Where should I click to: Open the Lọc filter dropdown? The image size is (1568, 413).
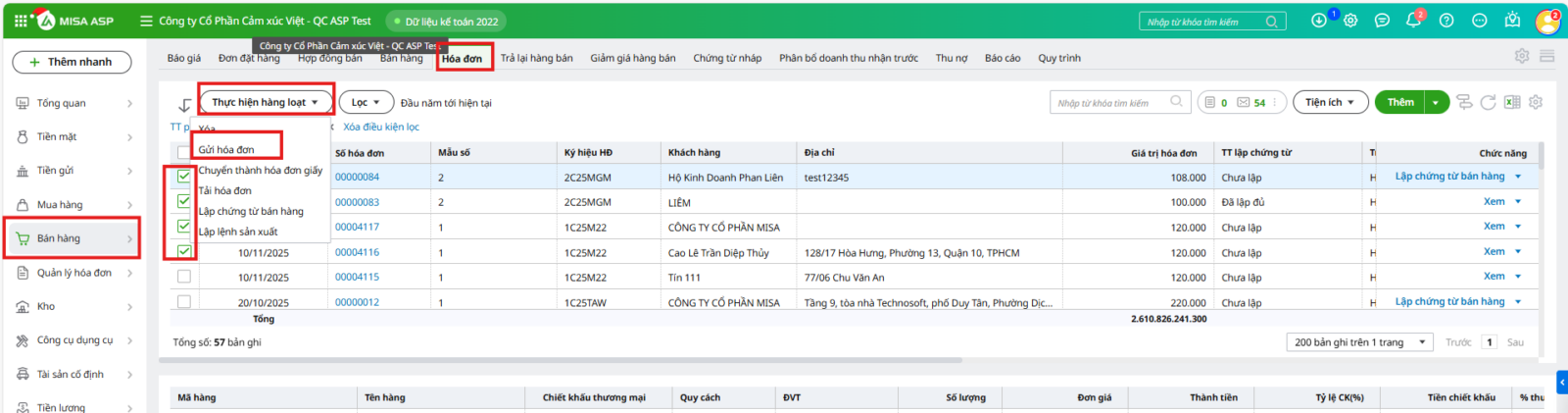(x=366, y=102)
